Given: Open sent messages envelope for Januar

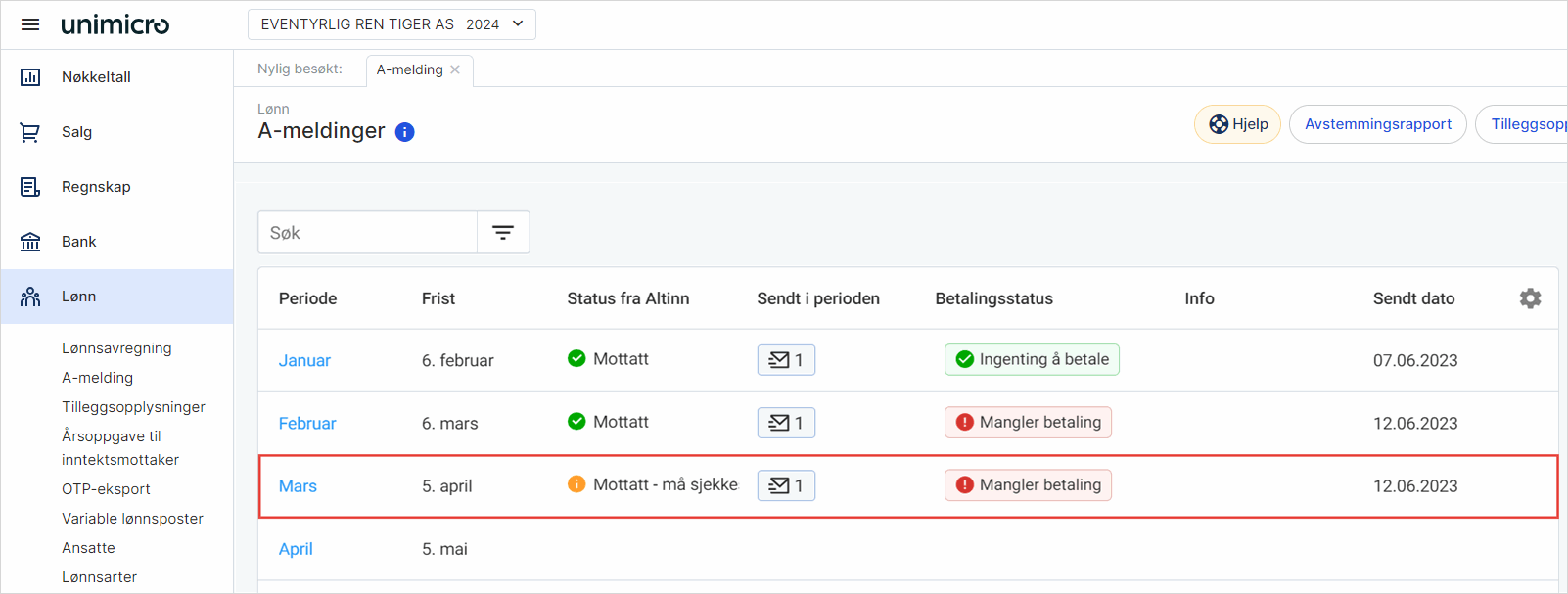Looking at the screenshot, I should [786, 360].
